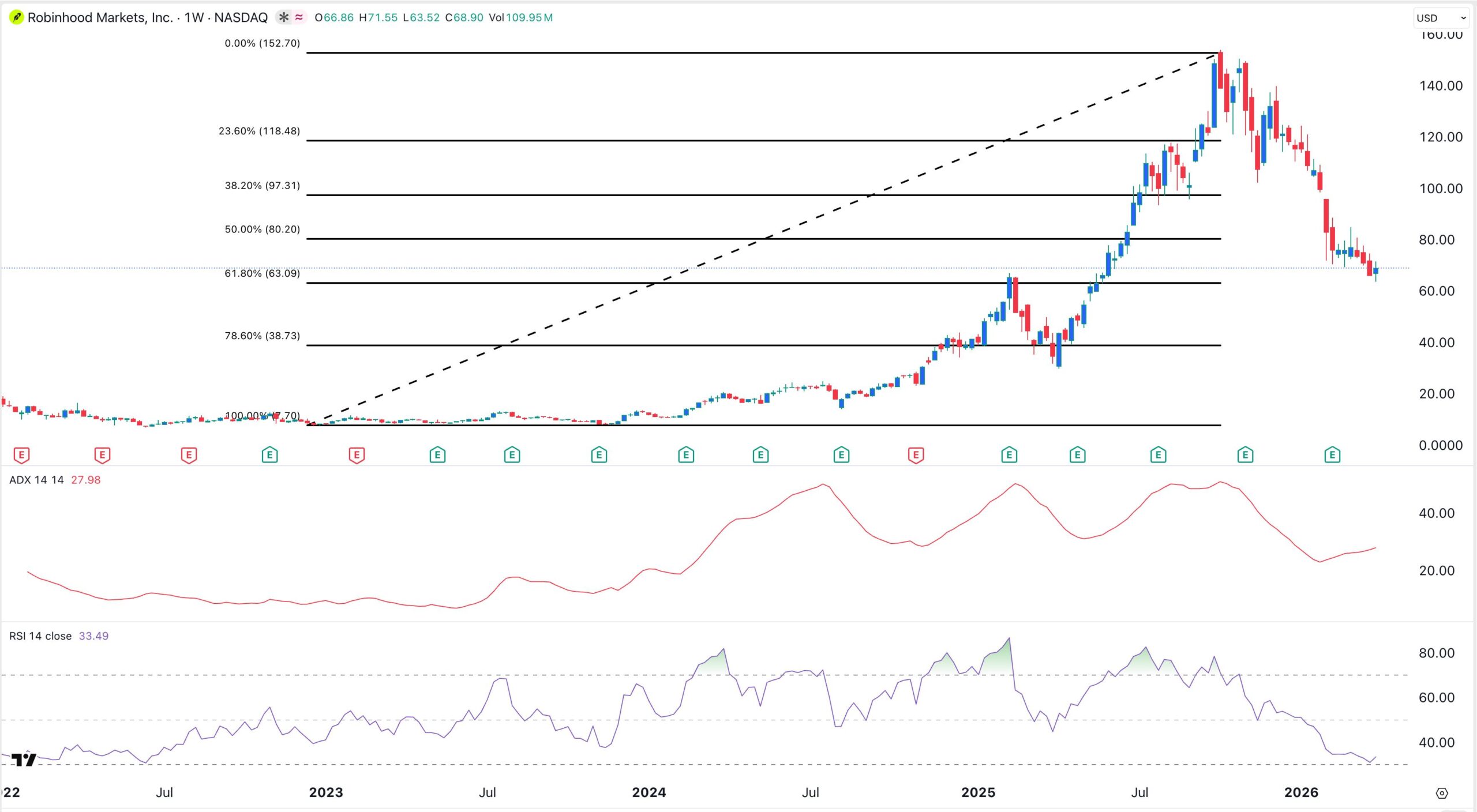Click 100.00 on the price axis
1477x812 pixels.
(1441, 189)
